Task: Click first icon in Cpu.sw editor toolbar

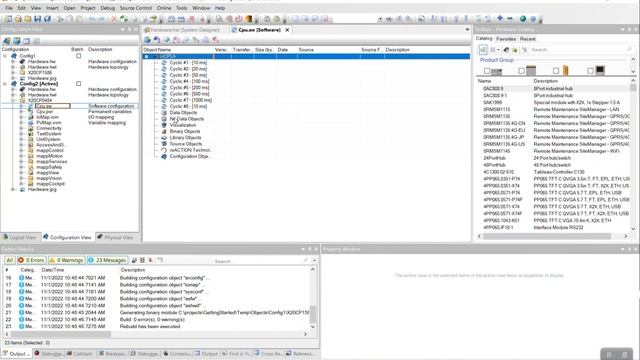Action: (147, 40)
